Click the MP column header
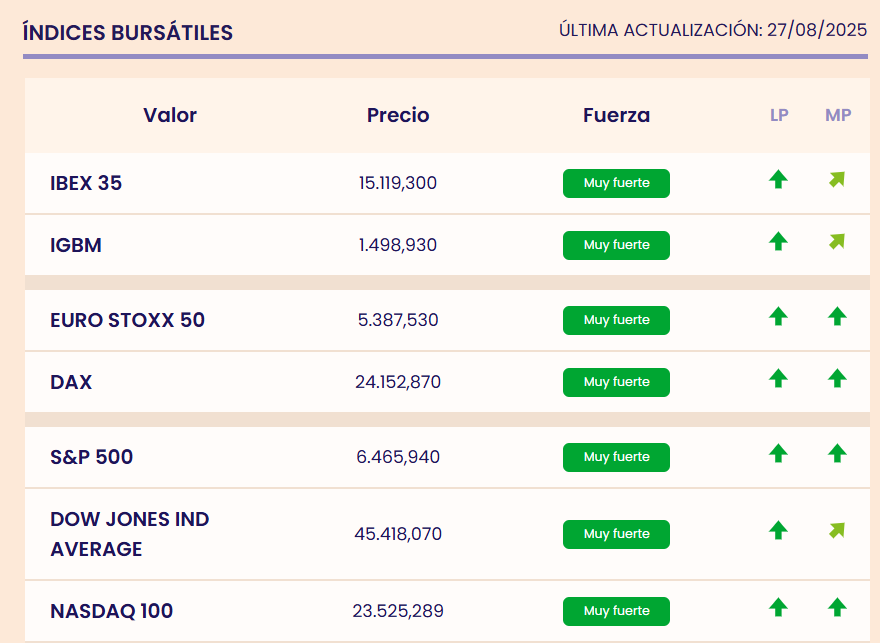Viewport: 880px width, 643px height. coord(838,115)
